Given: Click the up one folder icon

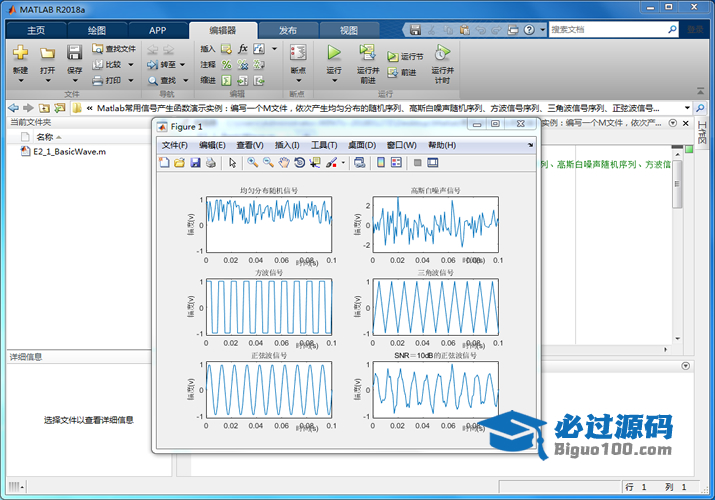Looking at the screenshot, I should (44, 108).
